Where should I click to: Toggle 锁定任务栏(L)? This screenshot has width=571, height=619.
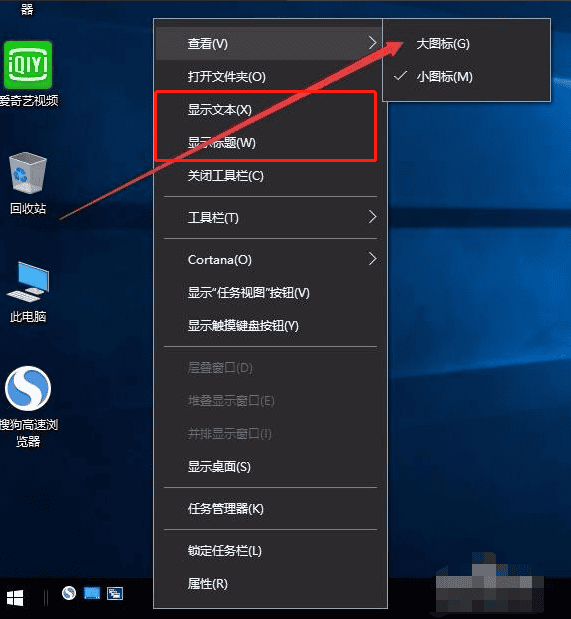click(268, 551)
